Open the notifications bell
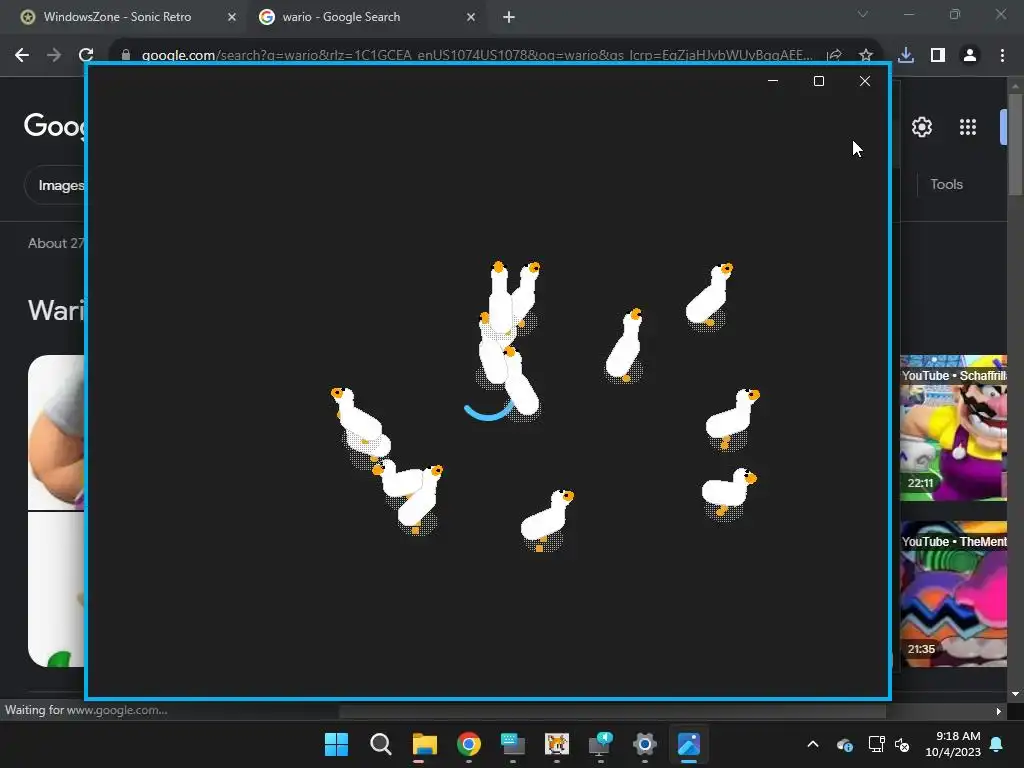 [x=997, y=744]
